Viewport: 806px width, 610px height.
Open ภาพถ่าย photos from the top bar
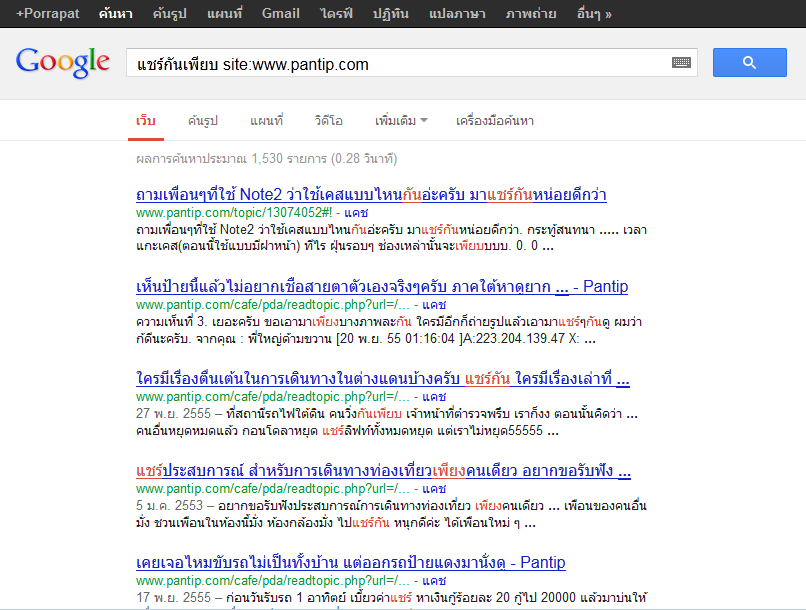click(x=530, y=13)
